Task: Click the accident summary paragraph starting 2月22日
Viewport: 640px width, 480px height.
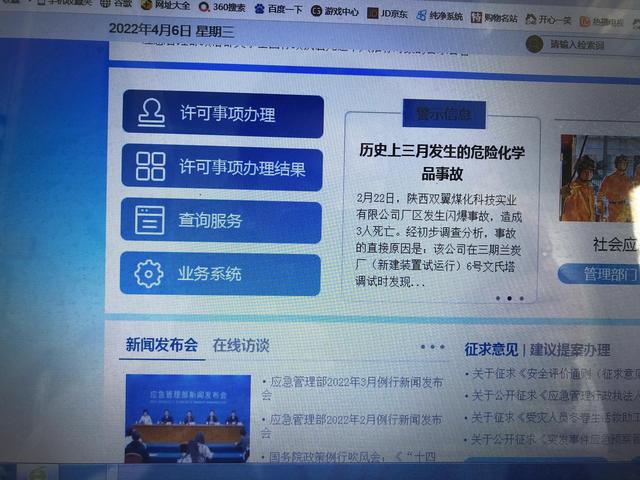Action: click(438, 240)
